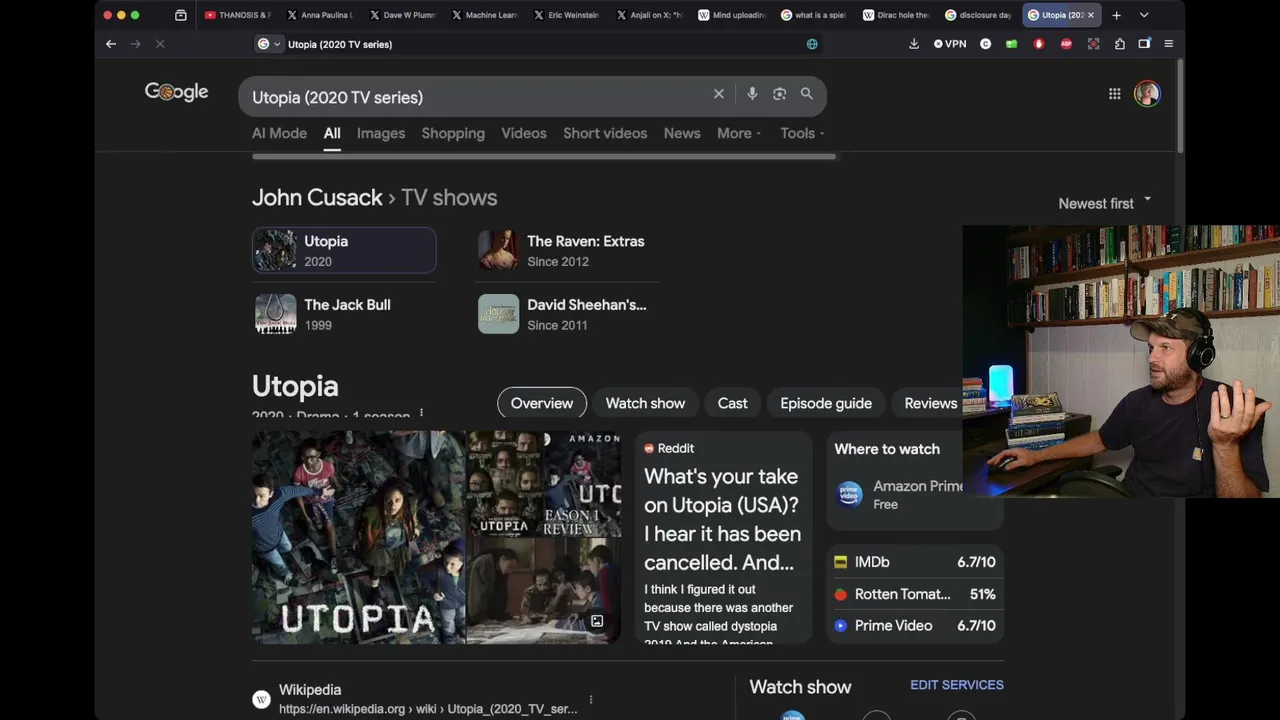Click EDIT SERVICES link
This screenshot has width=1280, height=720.
[957, 685]
